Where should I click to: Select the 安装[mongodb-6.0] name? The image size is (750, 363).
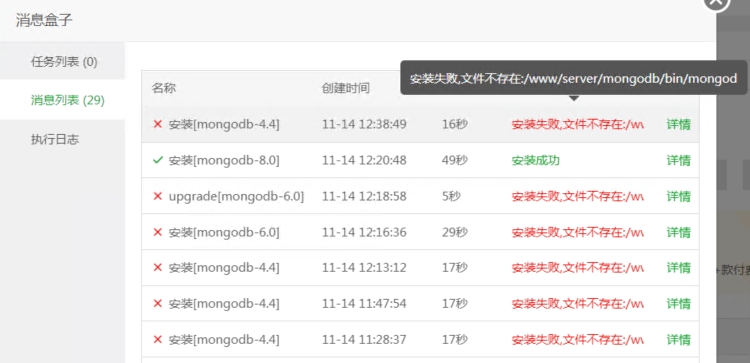[224, 232]
